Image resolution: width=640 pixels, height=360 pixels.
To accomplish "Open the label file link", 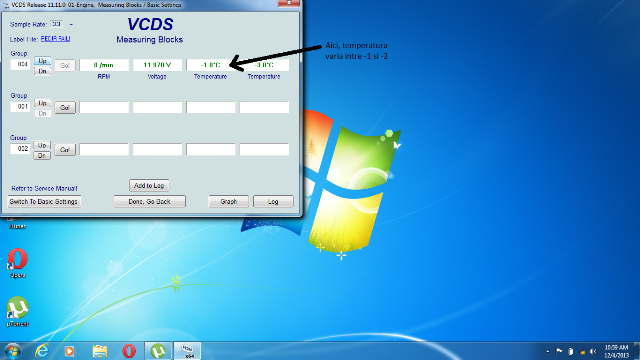I will 56,39.
